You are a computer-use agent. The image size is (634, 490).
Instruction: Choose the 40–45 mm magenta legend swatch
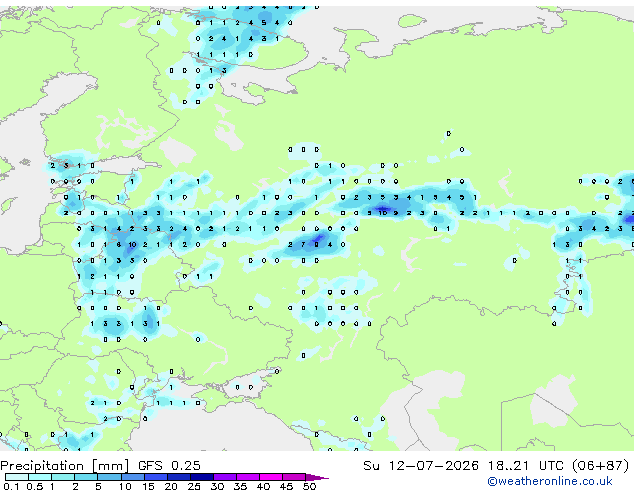pos(271,477)
